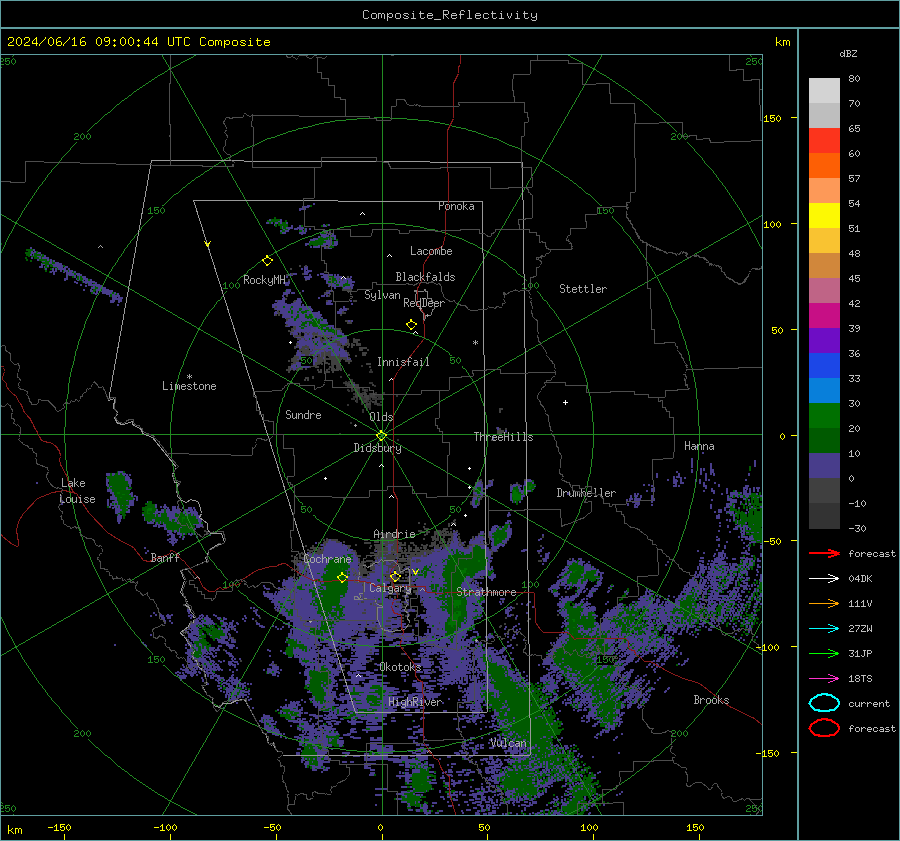Image resolution: width=900 pixels, height=841 pixels.
Task: Select the RedDeer label on map
Action: (424, 303)
